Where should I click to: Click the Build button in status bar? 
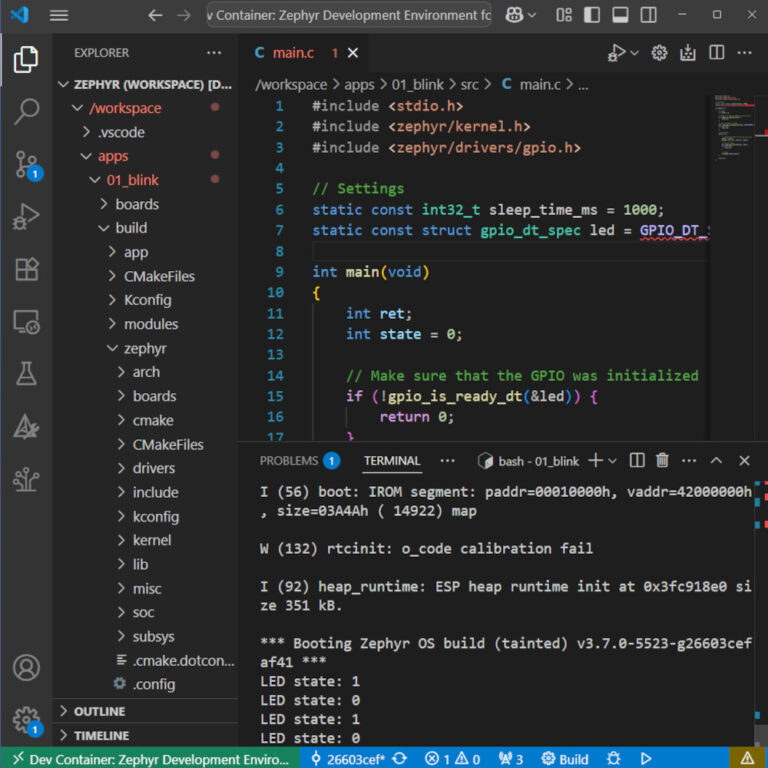565,758
